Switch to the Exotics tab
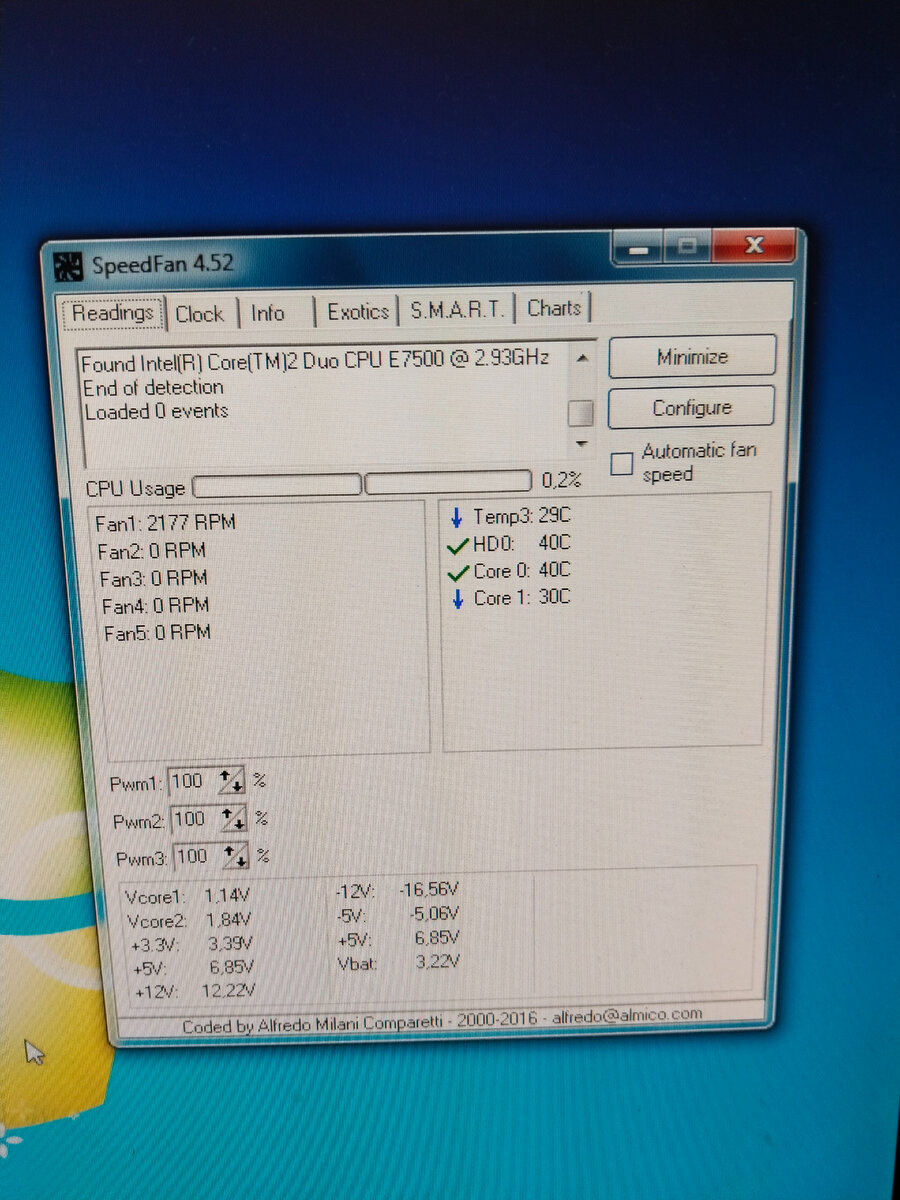This screenshot has width=900, height=1200. [x=358, y=312]
